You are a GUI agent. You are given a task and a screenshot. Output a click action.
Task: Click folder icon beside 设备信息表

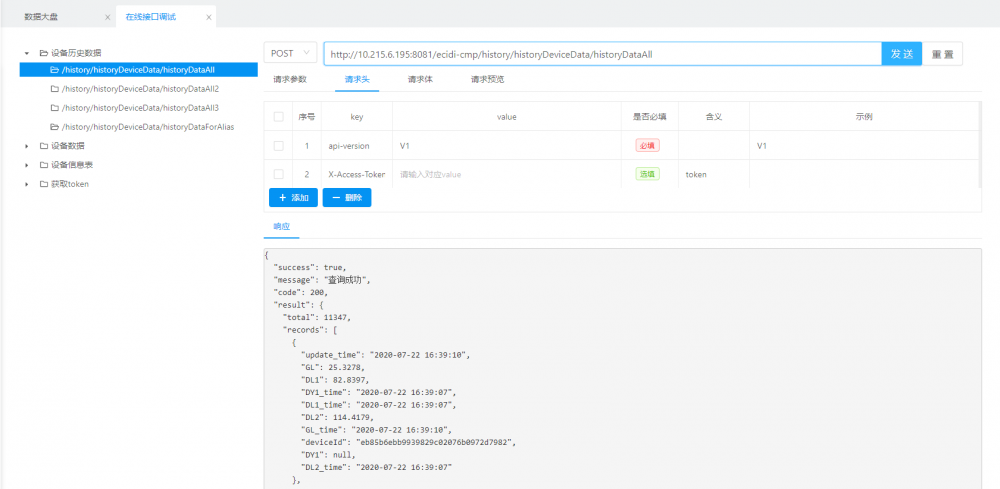tap(43, 165)
